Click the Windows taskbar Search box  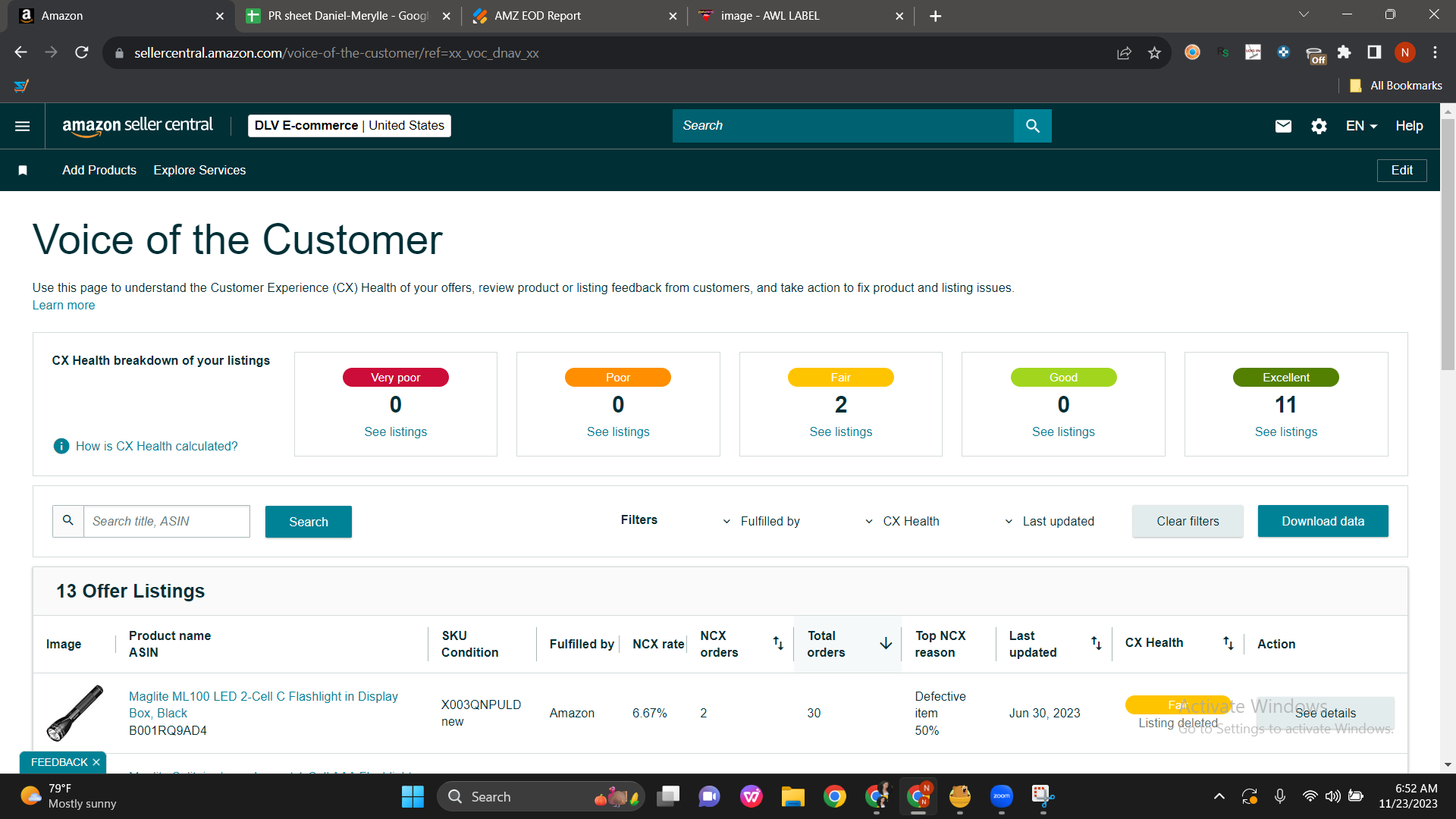(540, 796)
